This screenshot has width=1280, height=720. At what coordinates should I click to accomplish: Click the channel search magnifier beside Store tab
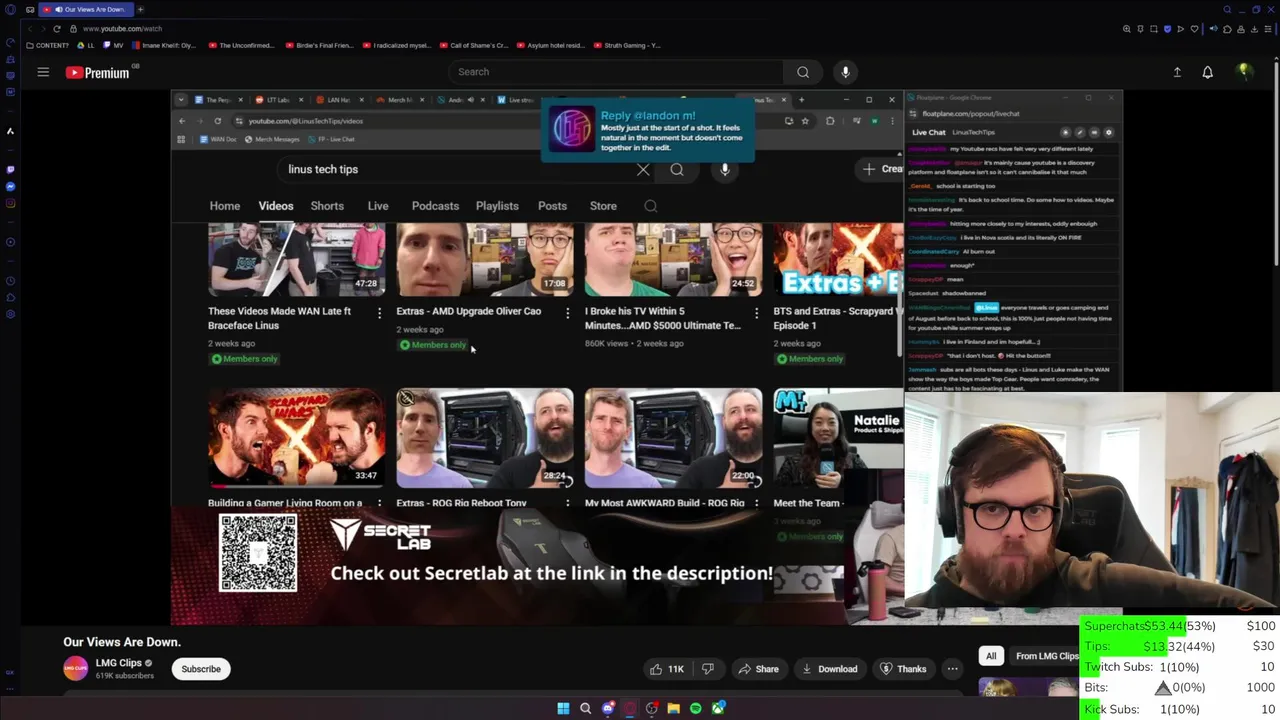point(650,206)
